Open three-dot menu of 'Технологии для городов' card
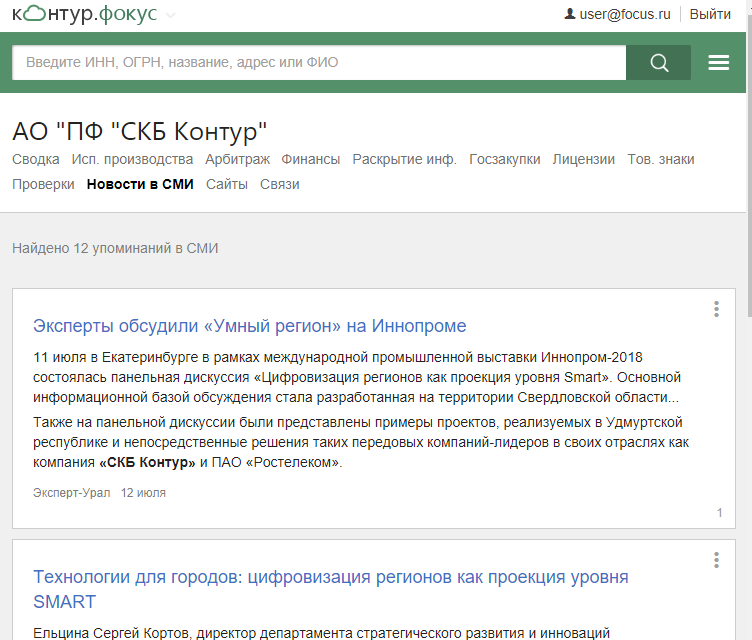Image resolution: width=752 pixels, height=640 pixels. coord(716,560)
